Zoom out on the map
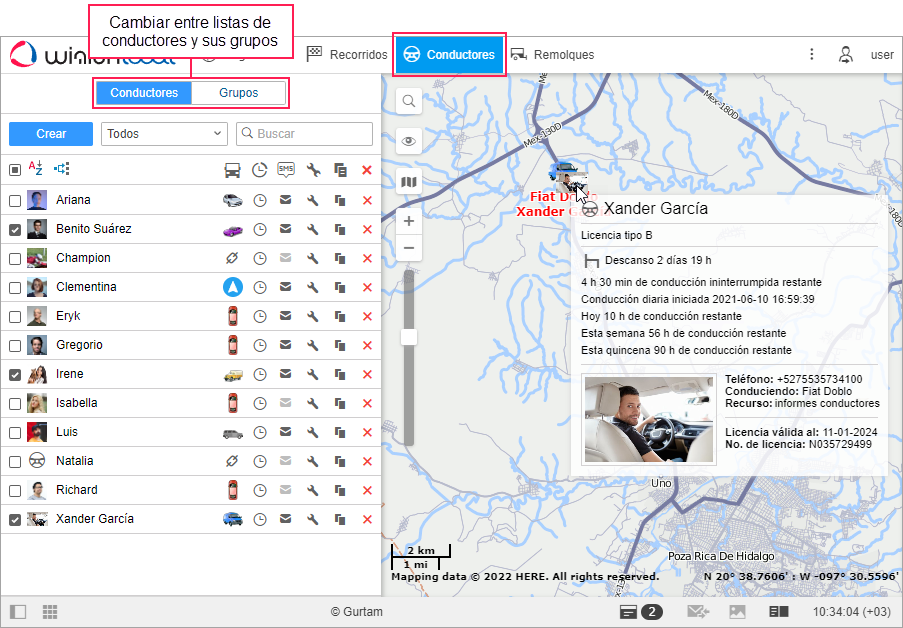The image size is (903, 628). click(x=409, y=248)
